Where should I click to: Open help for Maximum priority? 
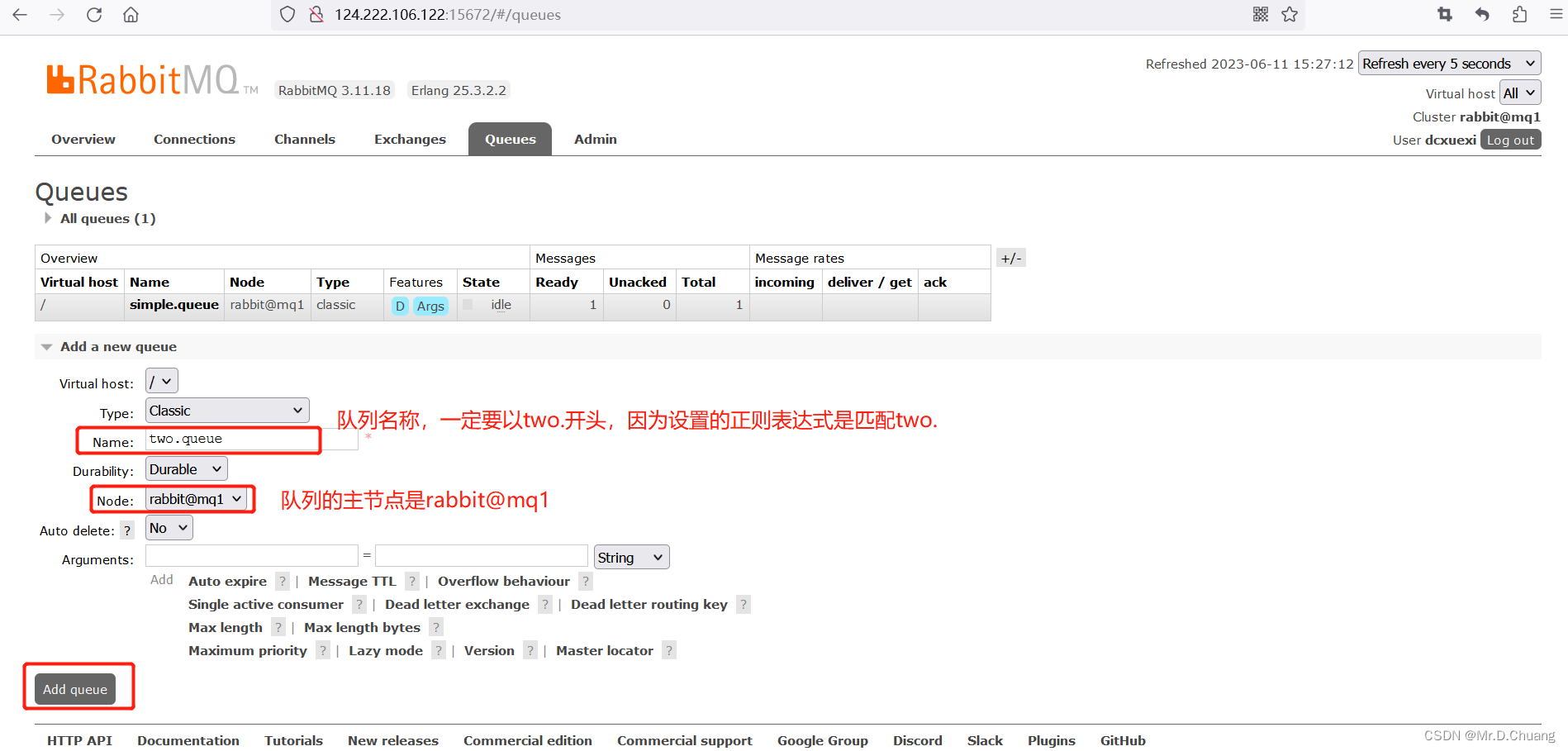[x=323, y=650]
